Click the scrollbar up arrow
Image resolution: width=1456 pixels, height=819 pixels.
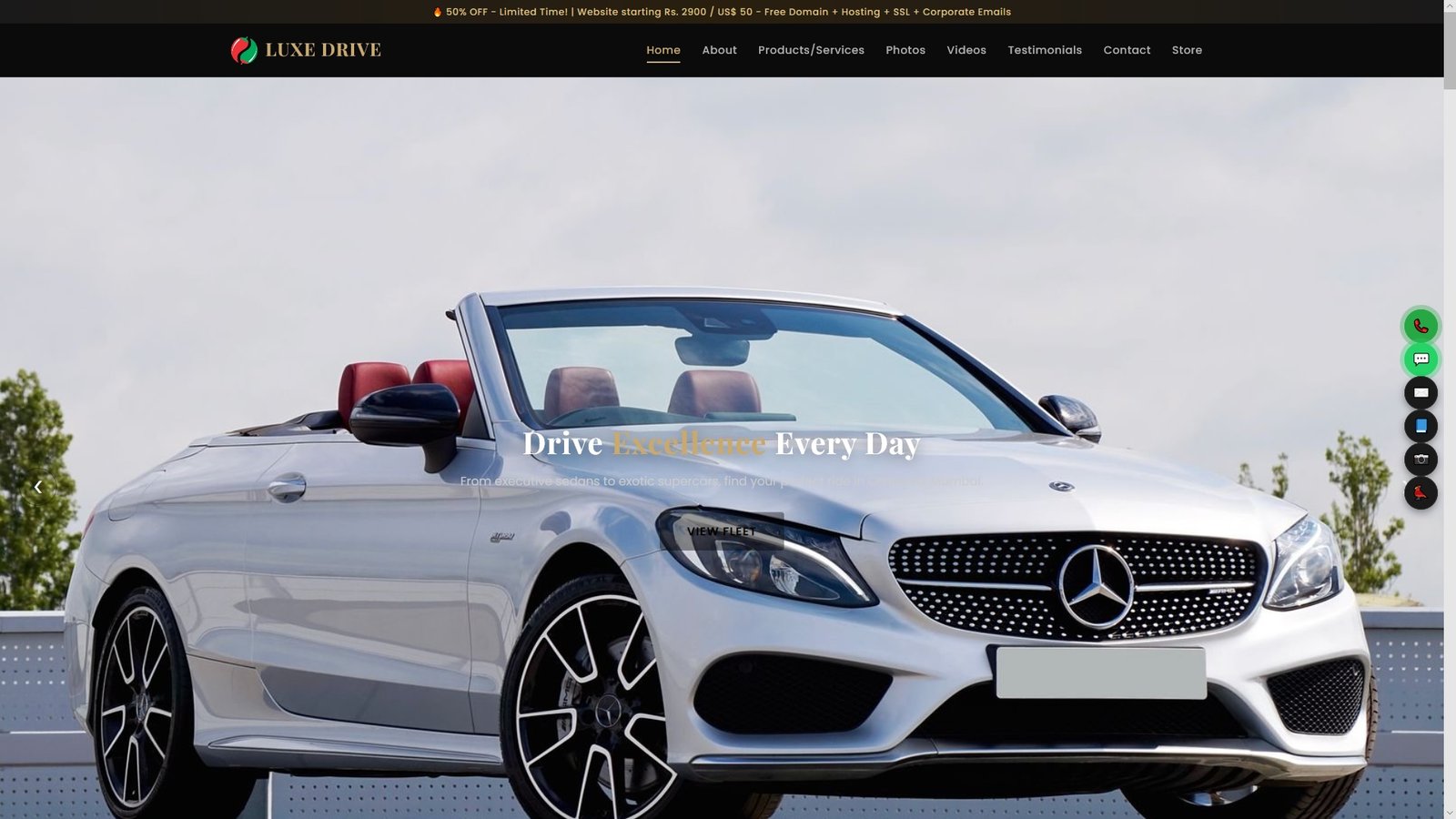1450,6
